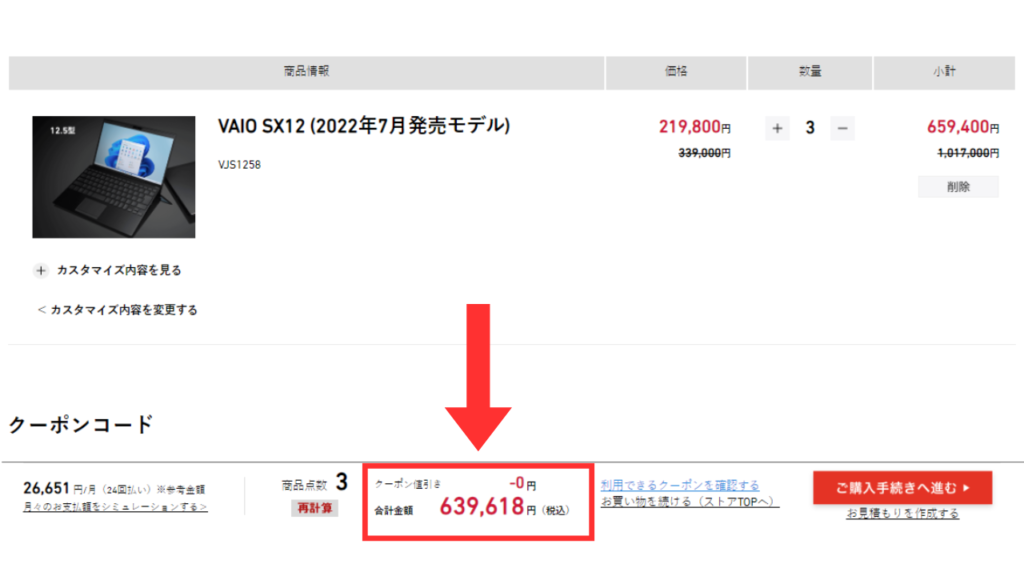Open 月々のお支払額をシミュレーションする link

[x=115, y=507]
